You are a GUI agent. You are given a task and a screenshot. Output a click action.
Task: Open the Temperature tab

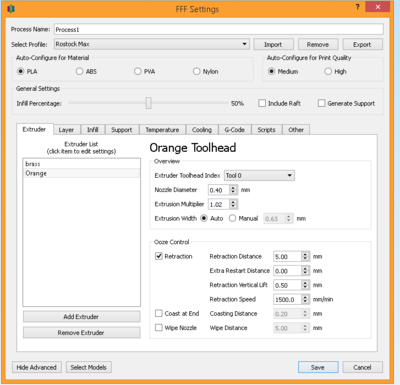(162, 130)
